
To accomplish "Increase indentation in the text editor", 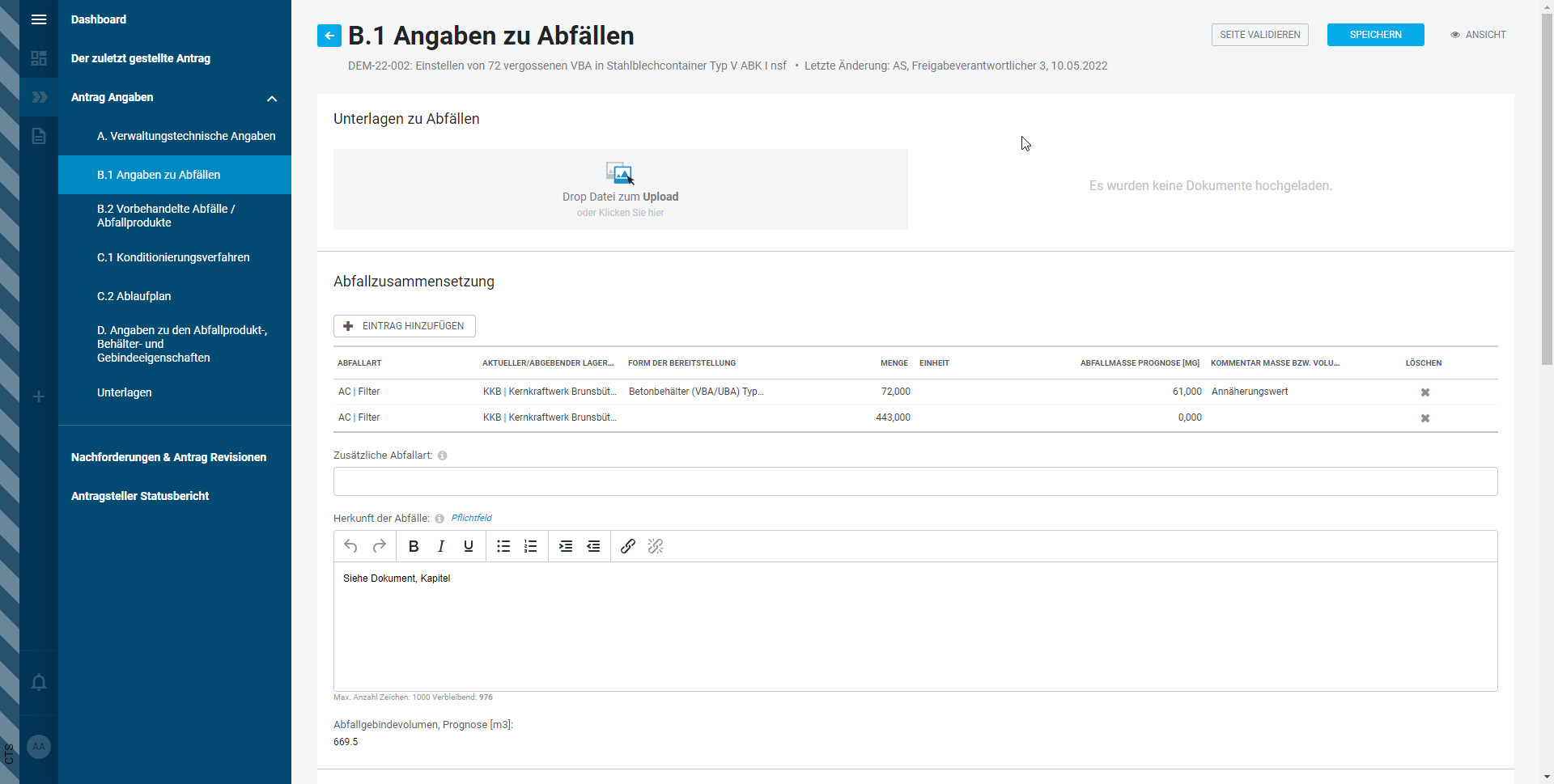I will coord(566,546).
